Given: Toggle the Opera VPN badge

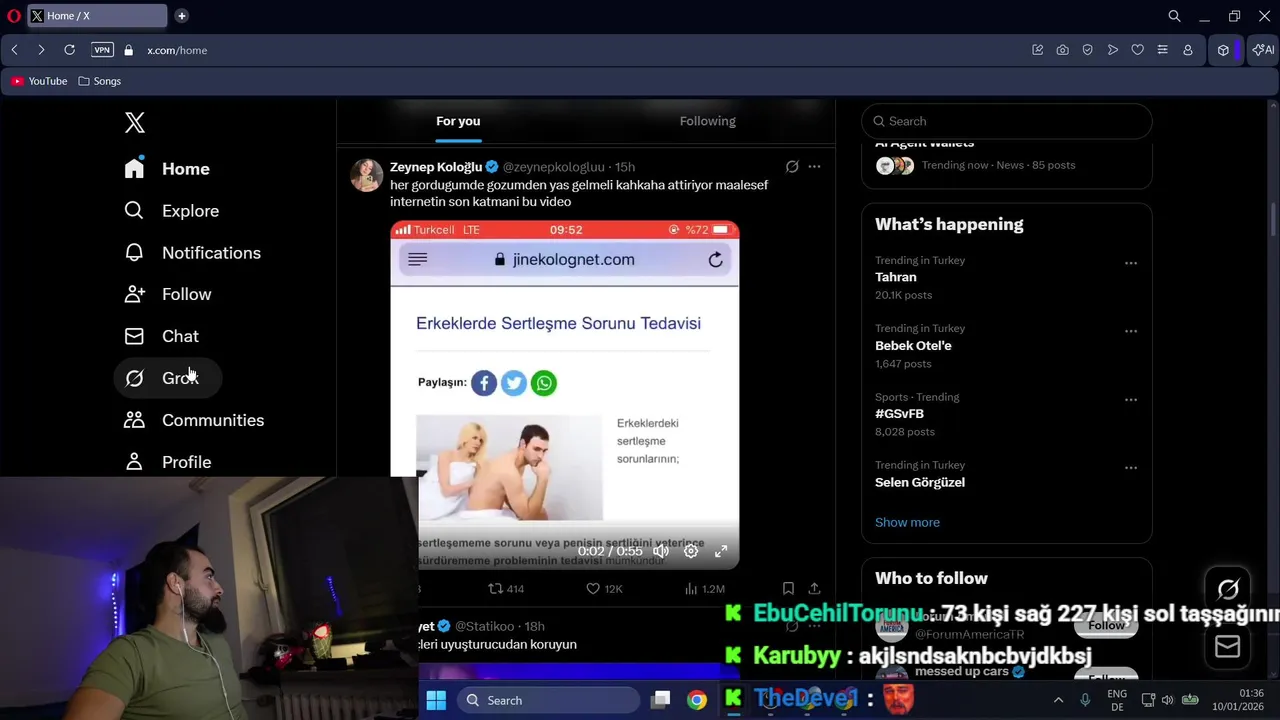Looking at the screenshot, I should point(102,50).
